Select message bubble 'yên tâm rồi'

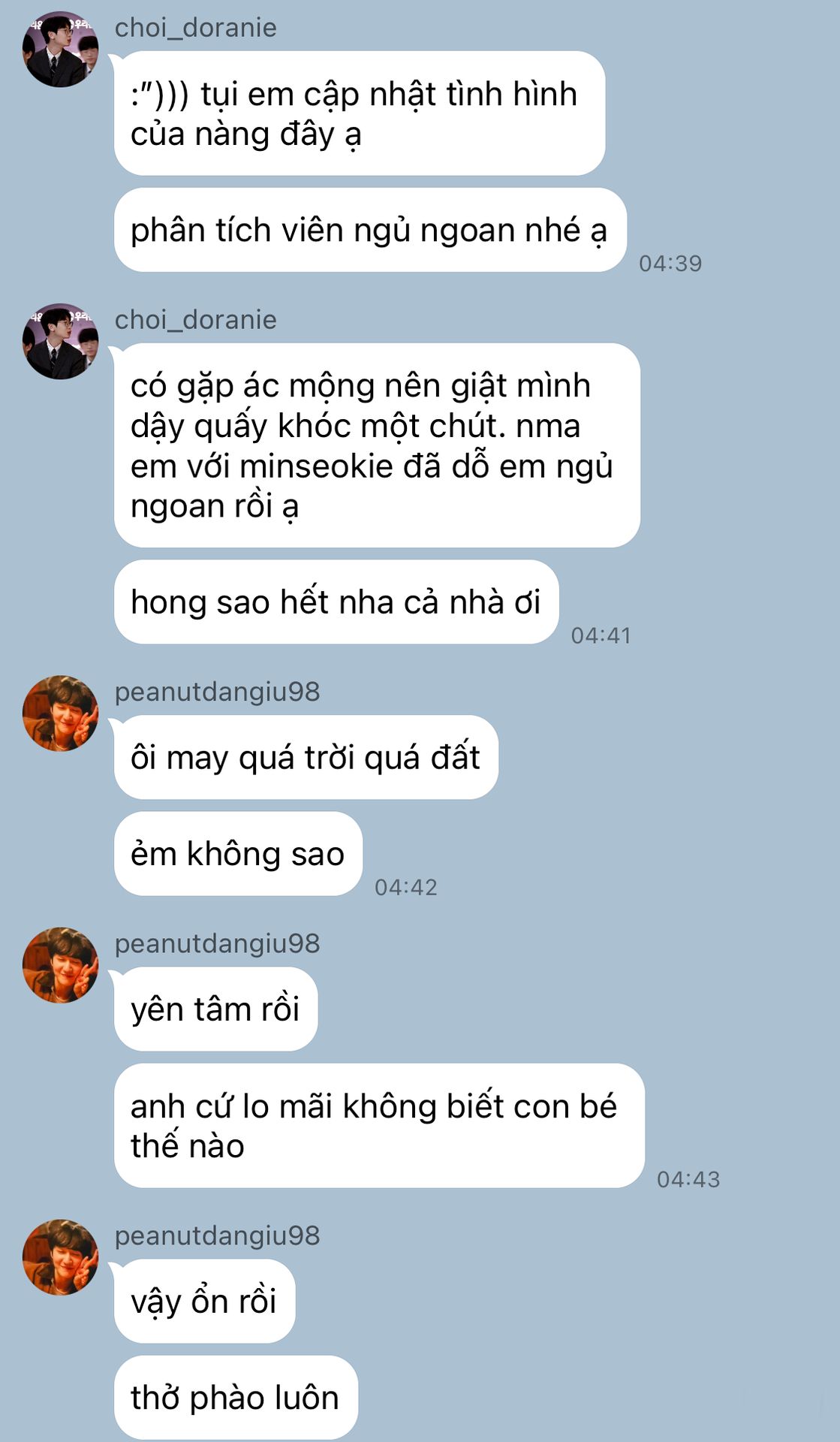[x=215, y=1009]
